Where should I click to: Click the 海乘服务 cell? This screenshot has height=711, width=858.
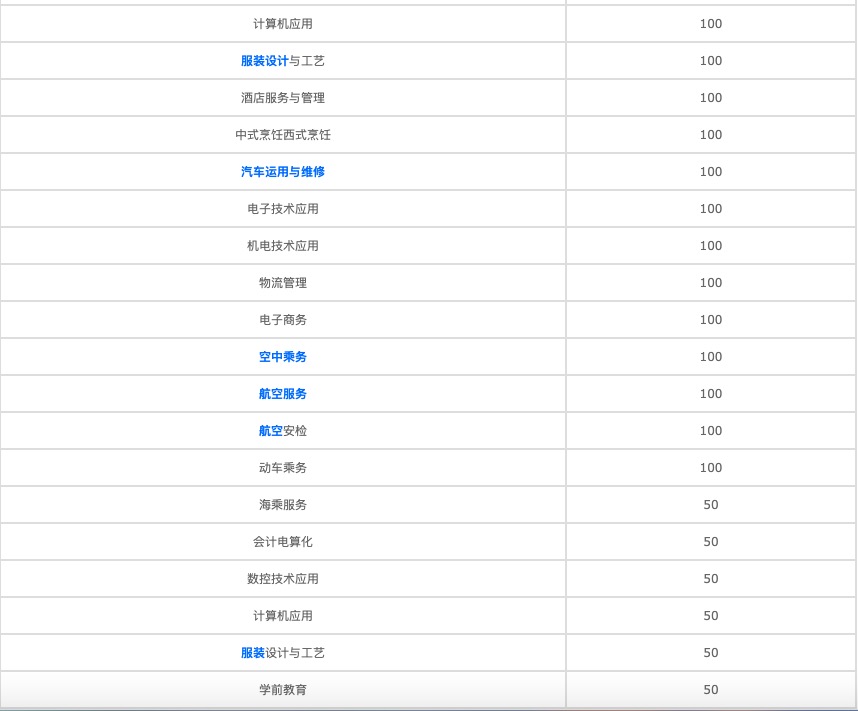[283, 505]
